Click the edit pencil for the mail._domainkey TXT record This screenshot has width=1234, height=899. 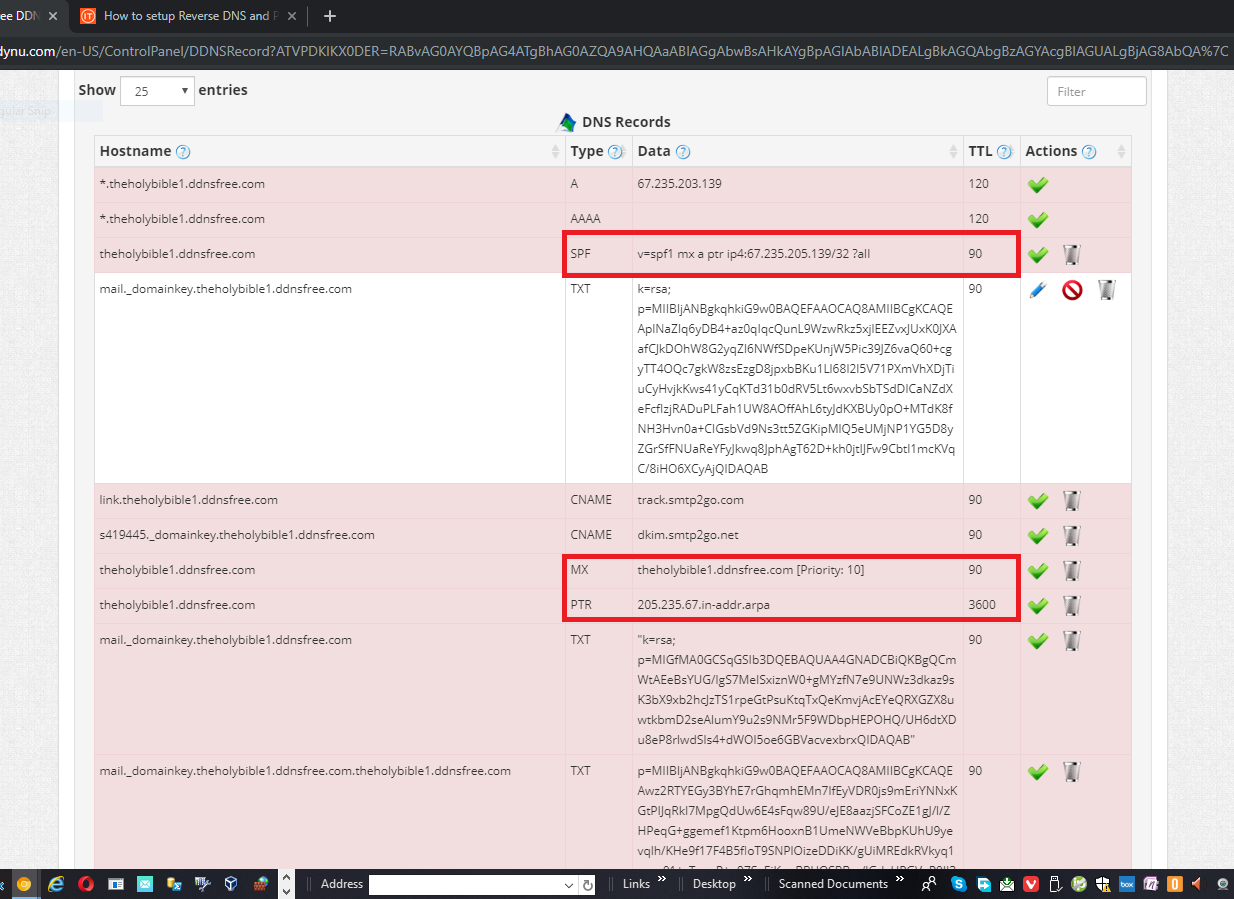click(x=1038, y=291)
